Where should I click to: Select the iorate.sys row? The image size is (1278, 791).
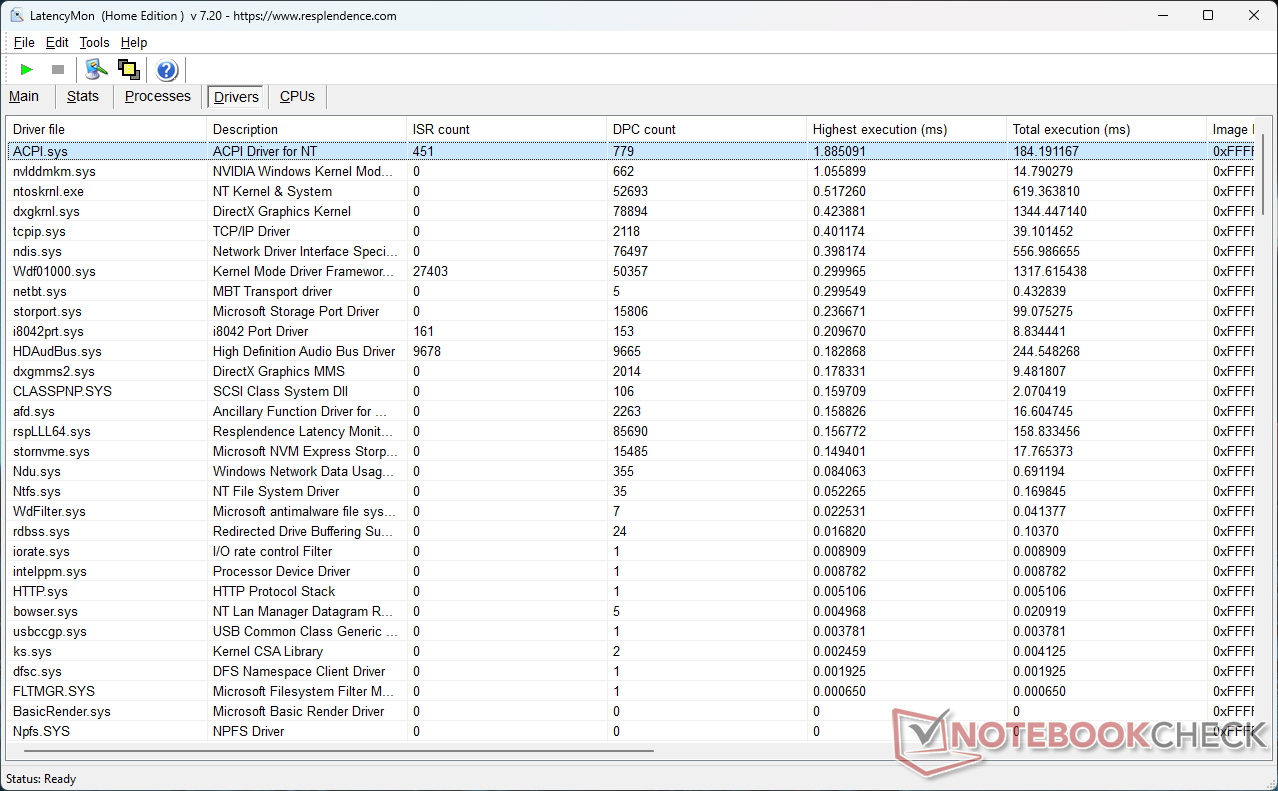coord(631,551)
